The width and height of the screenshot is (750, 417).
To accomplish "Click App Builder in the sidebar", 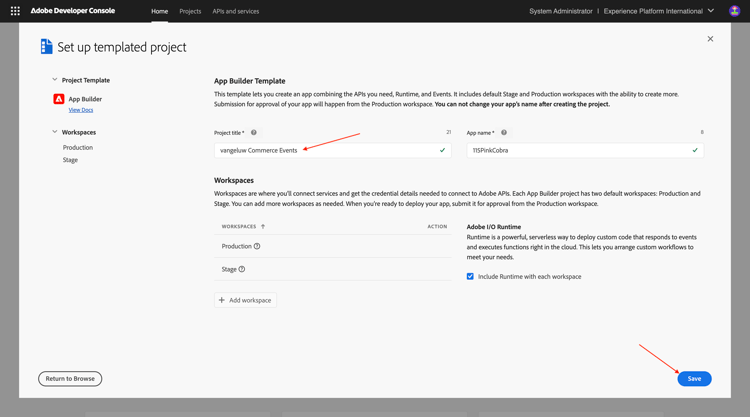I will pos(85,99).
